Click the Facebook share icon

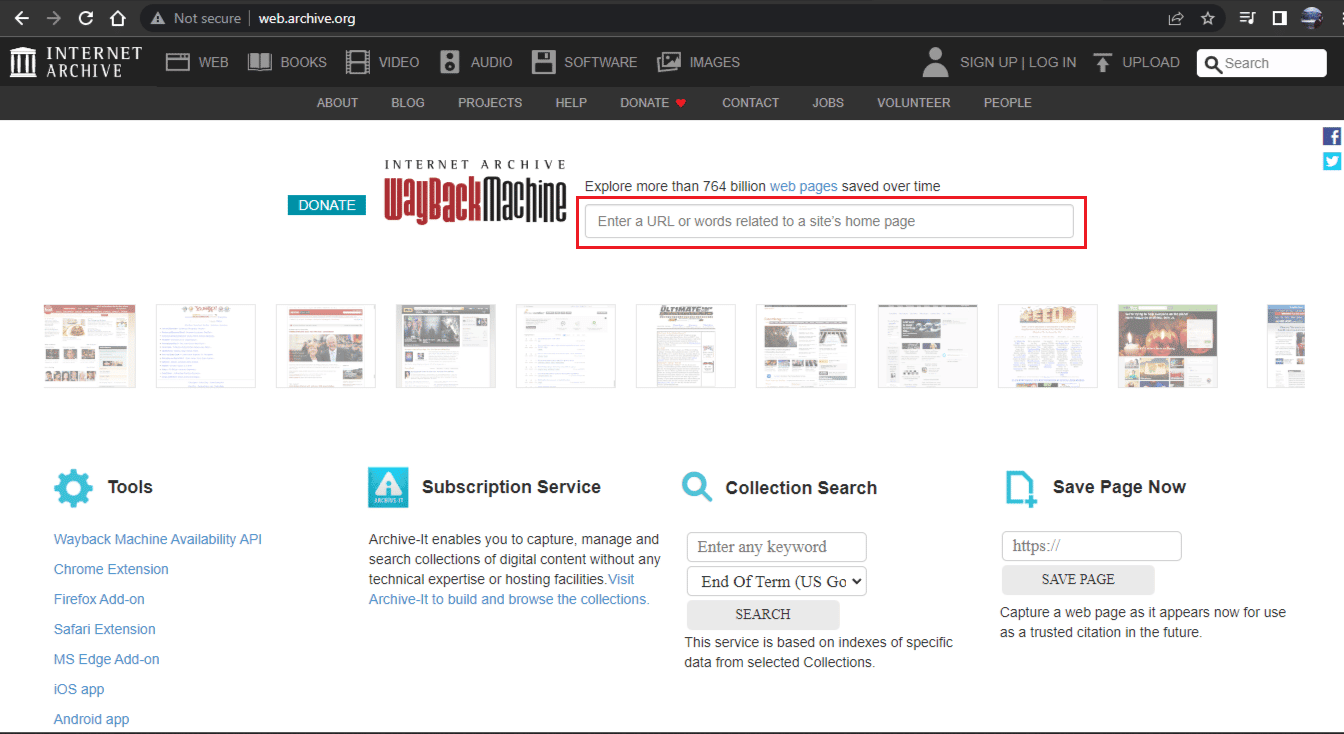coord(1332,136)
